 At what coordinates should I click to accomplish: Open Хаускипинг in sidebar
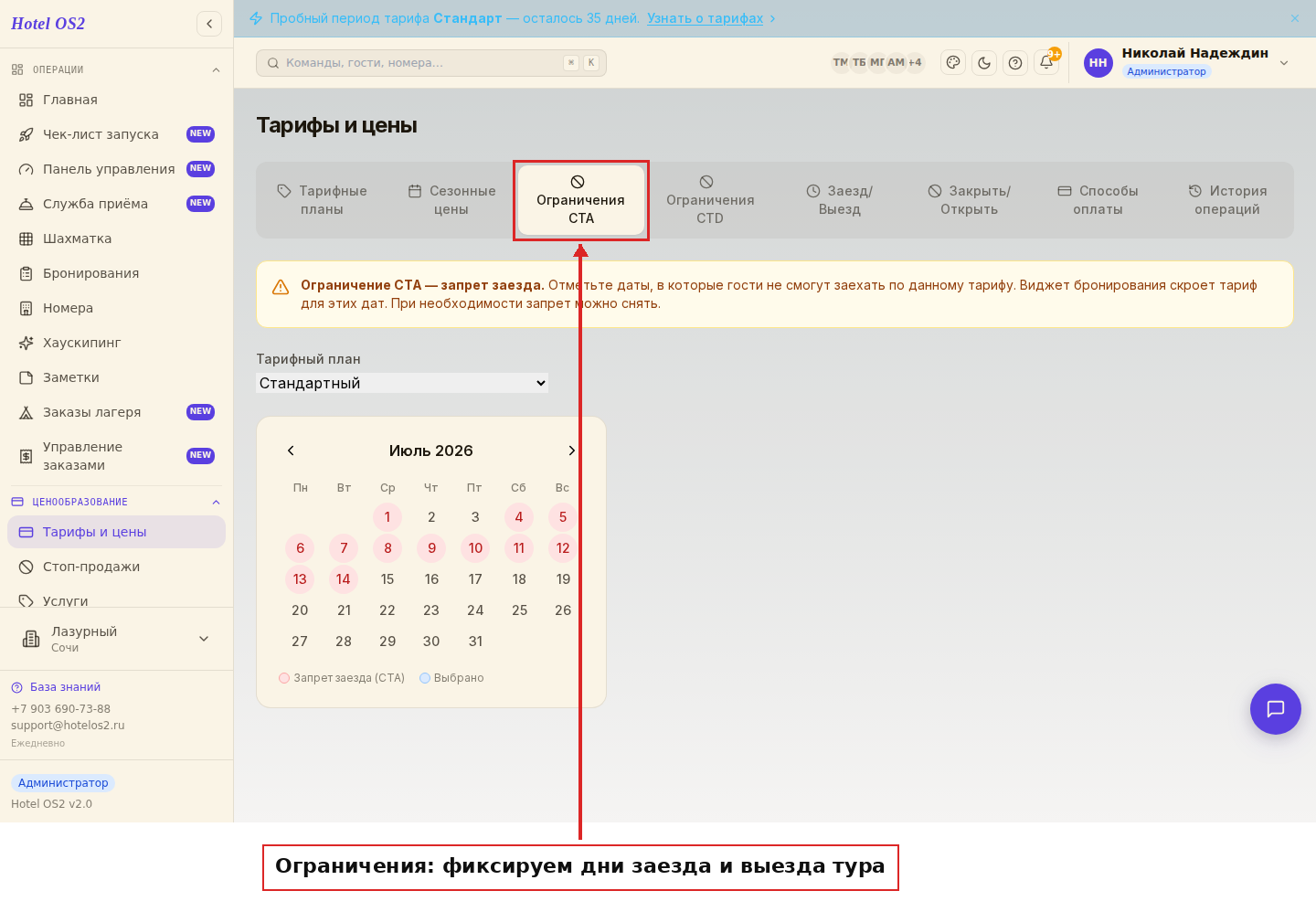click(116, 343)
